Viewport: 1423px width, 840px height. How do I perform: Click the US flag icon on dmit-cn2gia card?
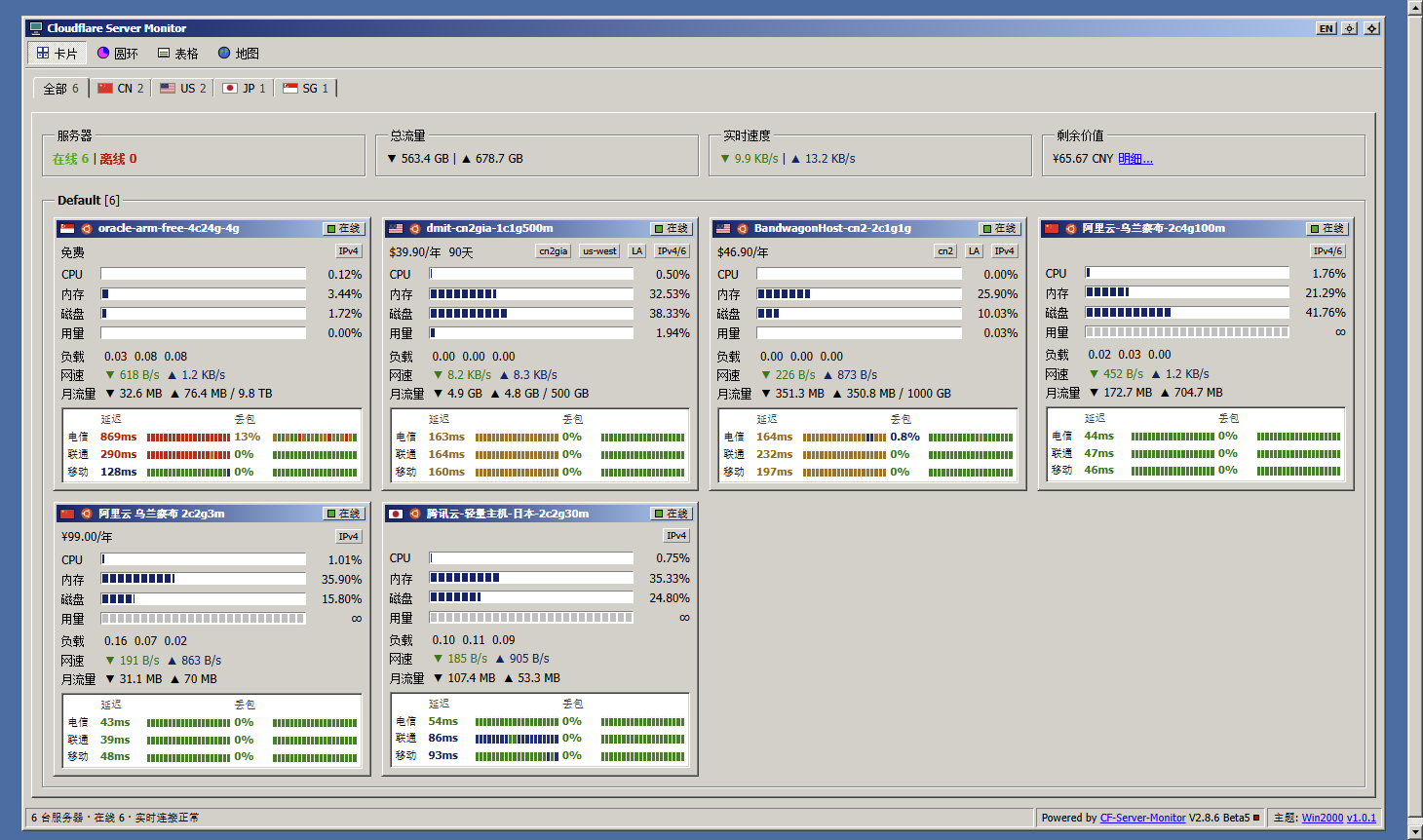coord(396,229)
